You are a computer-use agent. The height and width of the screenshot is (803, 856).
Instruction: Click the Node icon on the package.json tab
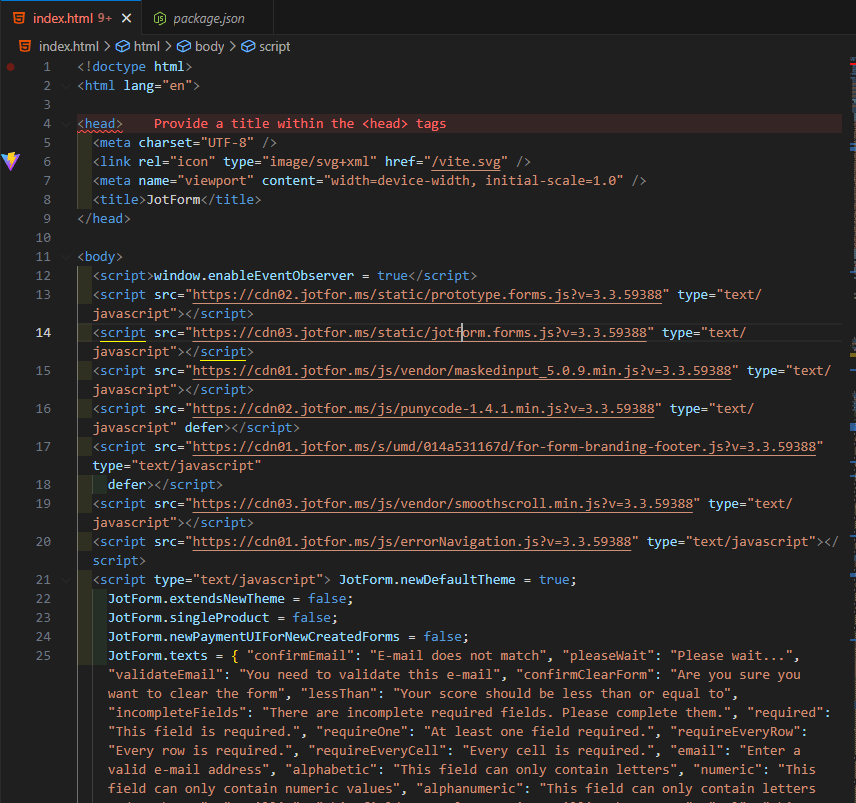[159, 19]
